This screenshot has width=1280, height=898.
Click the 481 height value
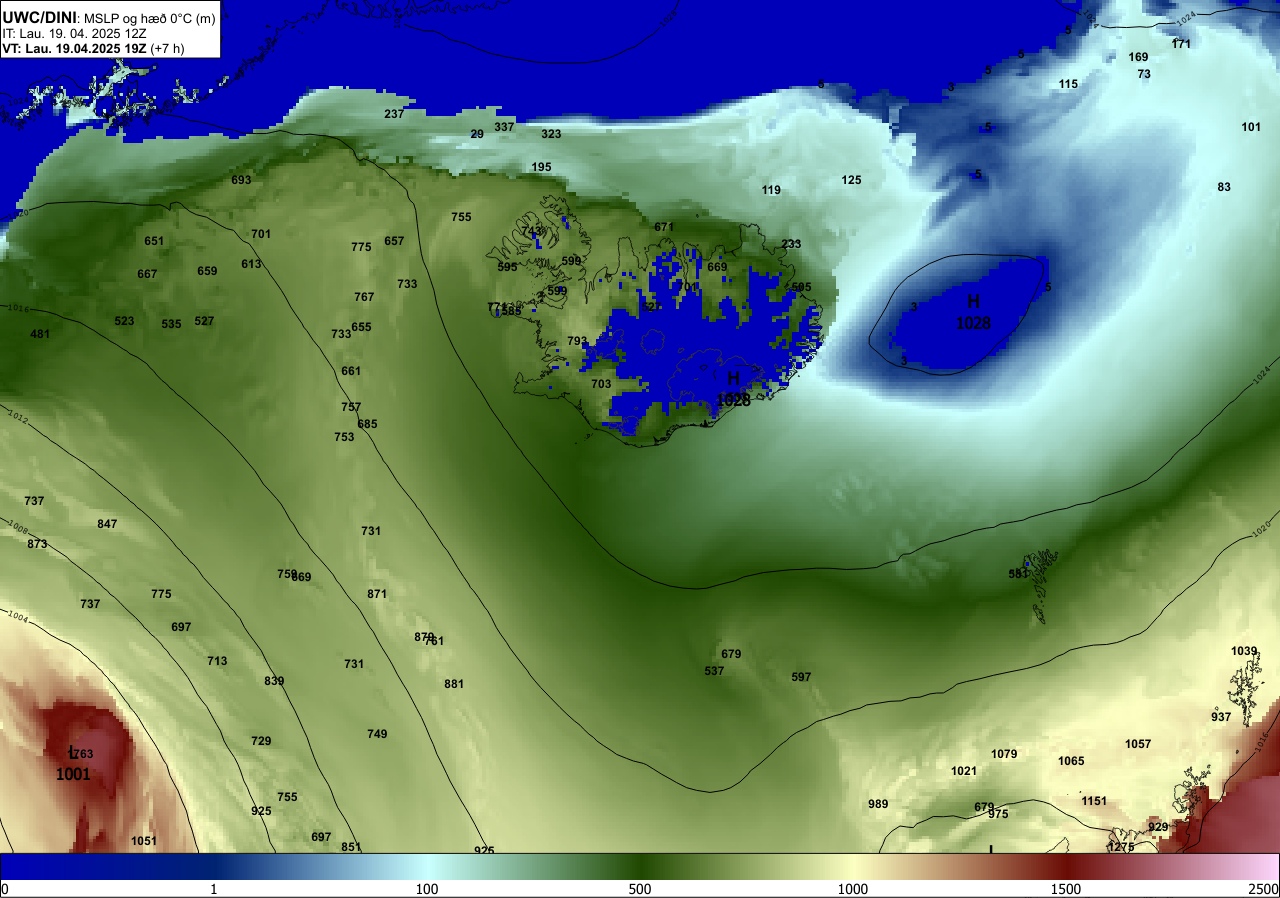[x=40, y=334]
